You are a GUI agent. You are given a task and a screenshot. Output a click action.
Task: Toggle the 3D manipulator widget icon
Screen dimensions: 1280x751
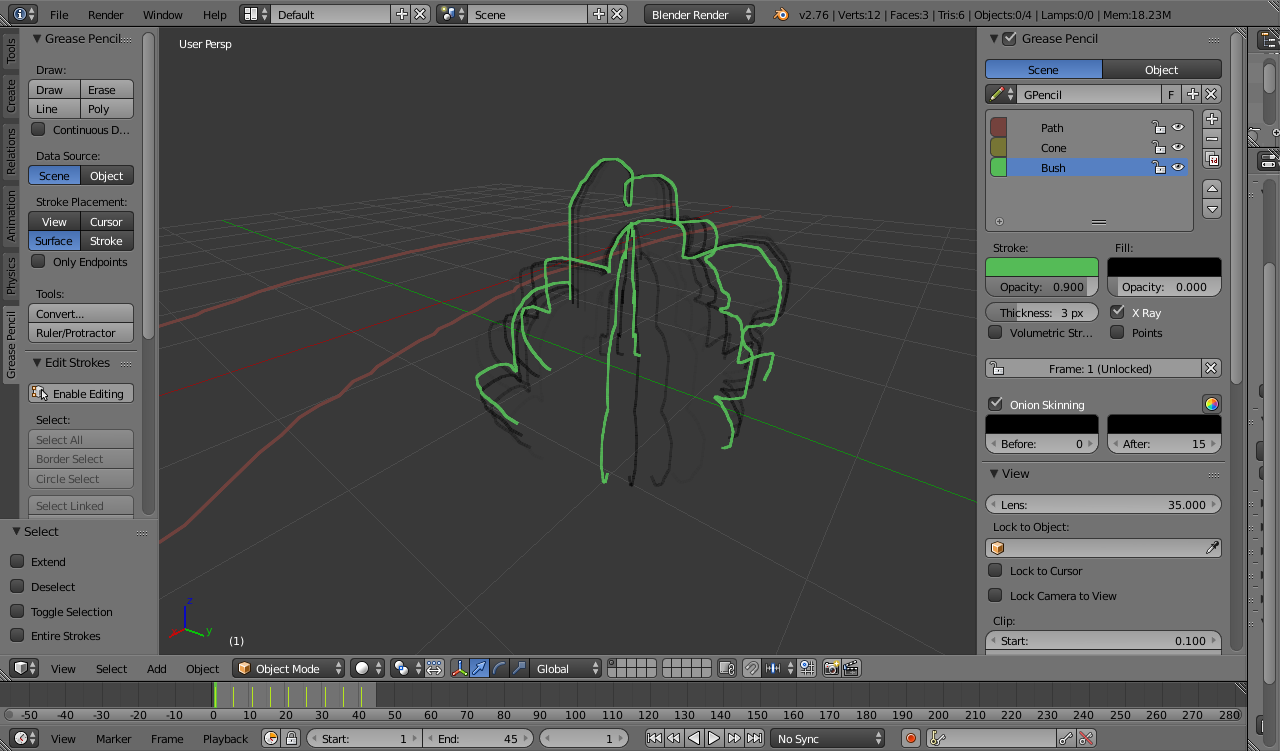459,668
